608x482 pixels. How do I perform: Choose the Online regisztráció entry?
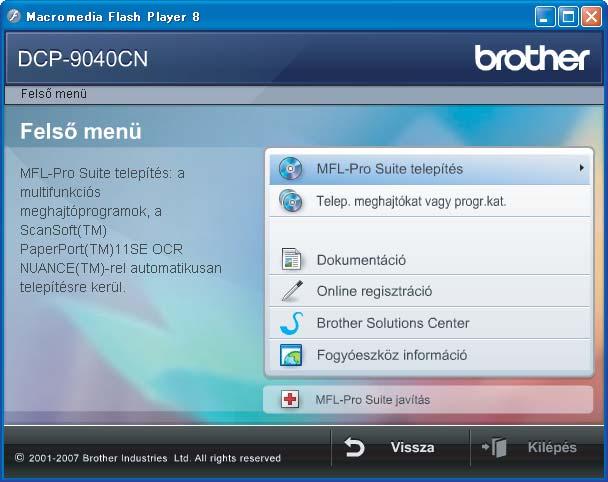(429, 291)
